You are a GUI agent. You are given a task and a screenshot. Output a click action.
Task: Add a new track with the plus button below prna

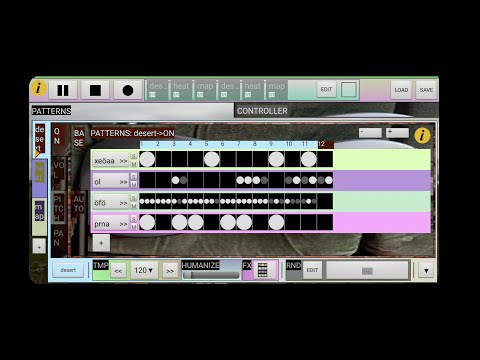coord(101,243)
